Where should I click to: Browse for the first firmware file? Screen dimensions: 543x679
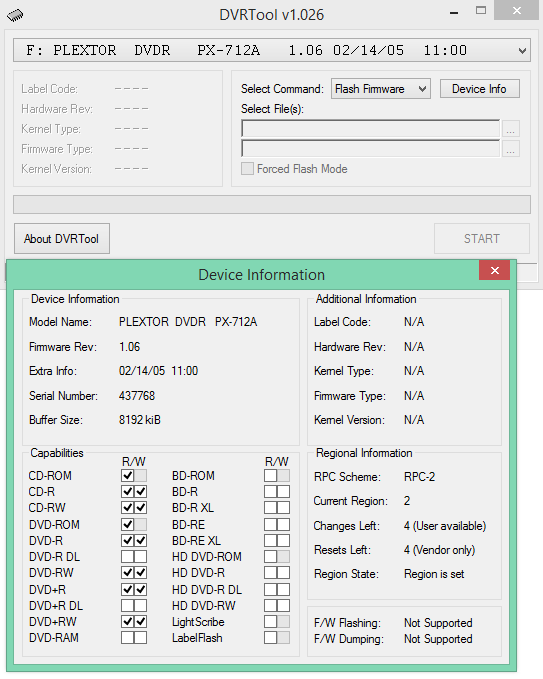511,129
